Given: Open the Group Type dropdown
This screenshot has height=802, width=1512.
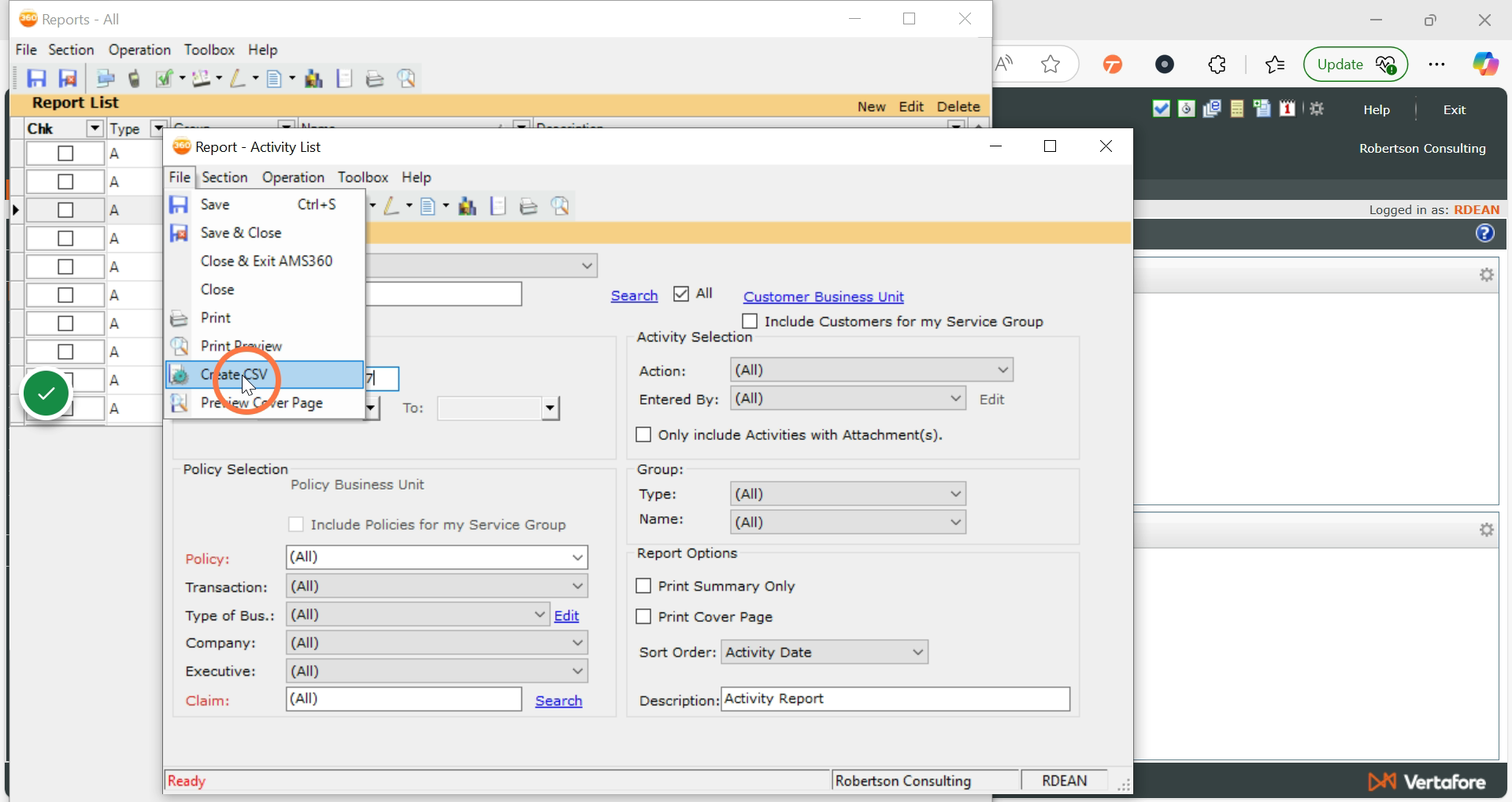Looking at the screenshot, I should 955,494.
